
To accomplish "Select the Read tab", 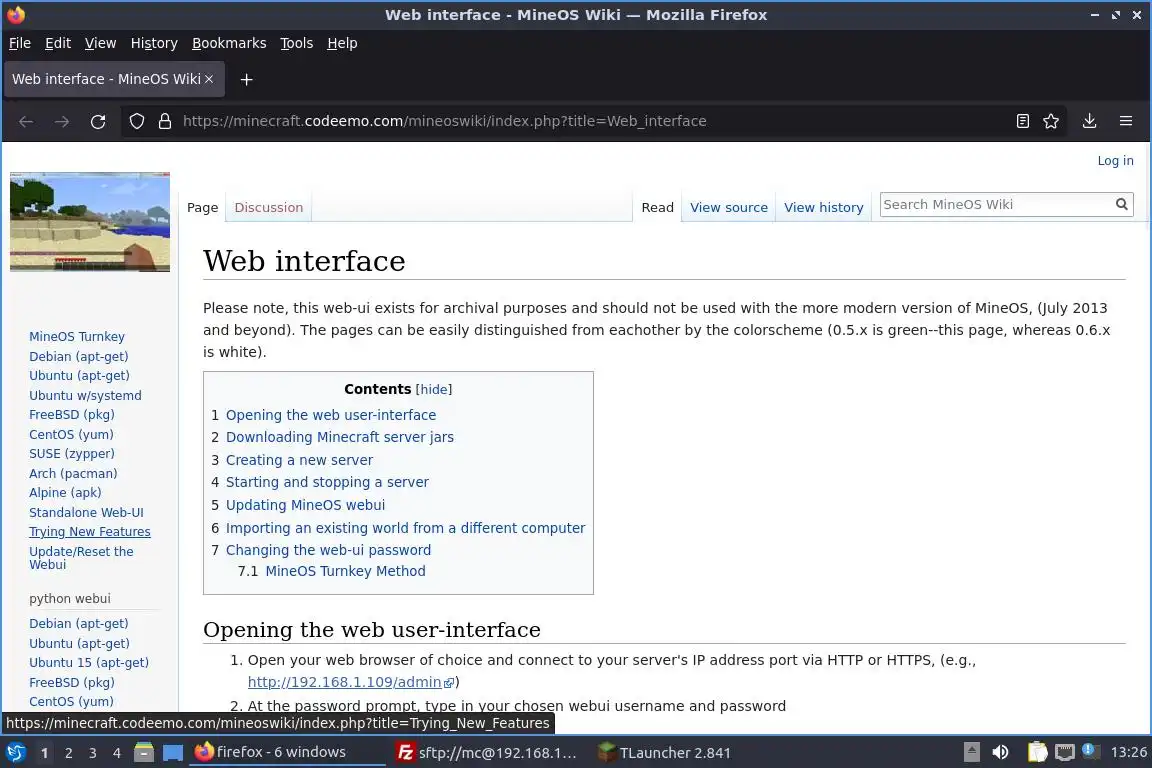I will point(658,207).
